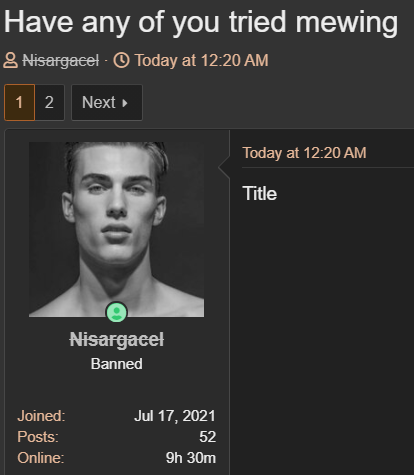The height and width of the screenshot is (475, 414).
Task: Click the join date Jul 17, 2021
Action: (175, 416)
